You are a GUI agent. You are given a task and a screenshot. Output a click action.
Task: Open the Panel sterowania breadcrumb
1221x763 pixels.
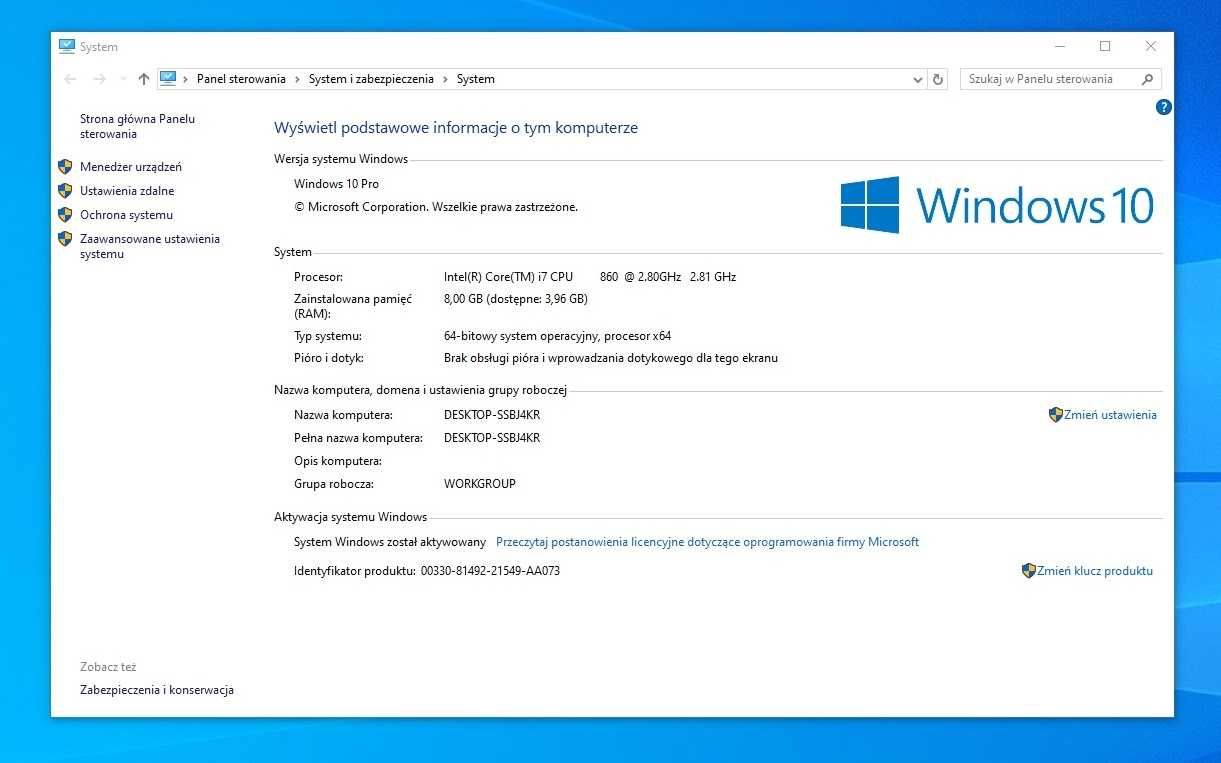[x=241, y=79]
